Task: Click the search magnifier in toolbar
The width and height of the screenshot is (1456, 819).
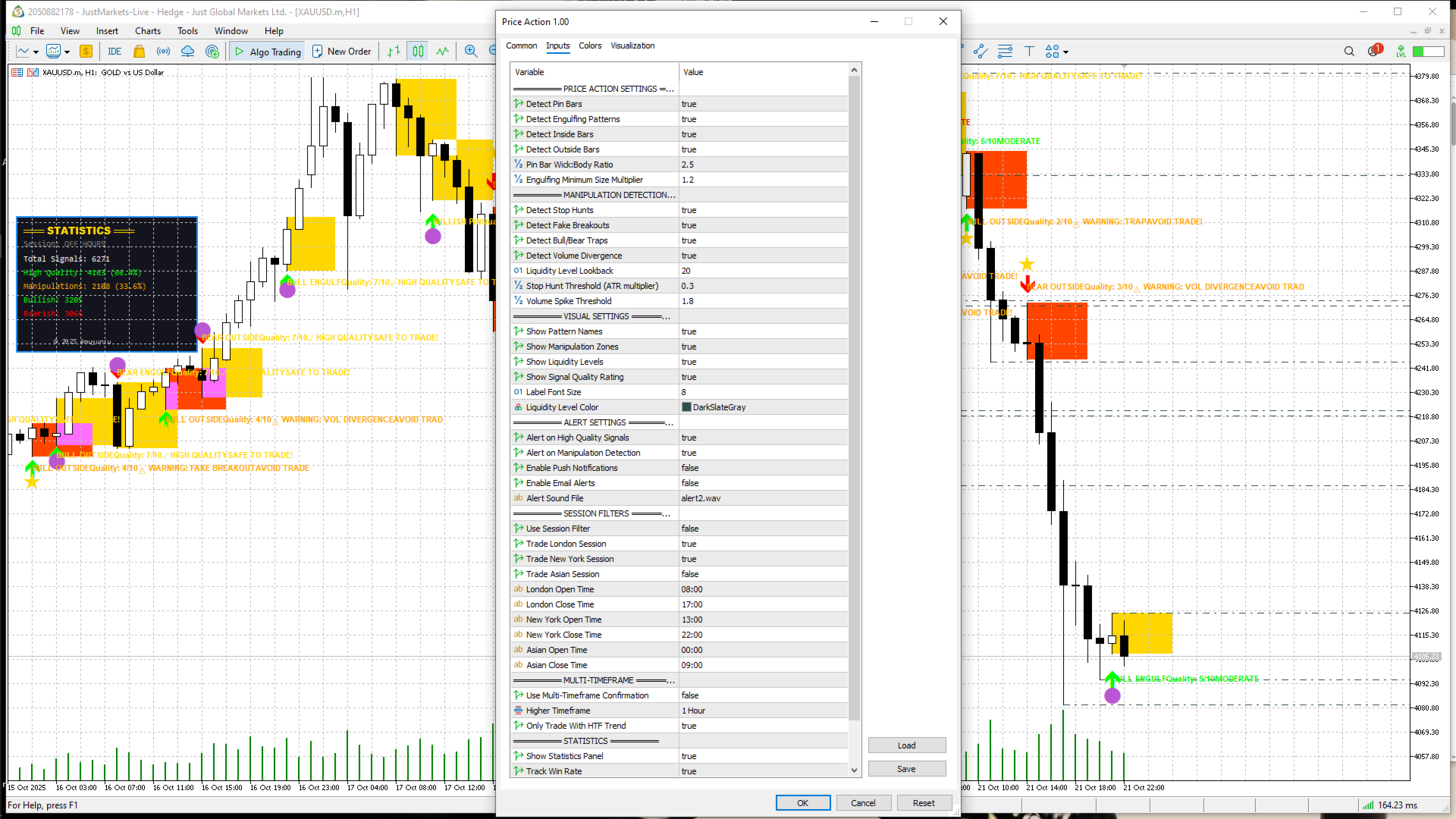Action: pyautogui.click(x=1349, y=52)
